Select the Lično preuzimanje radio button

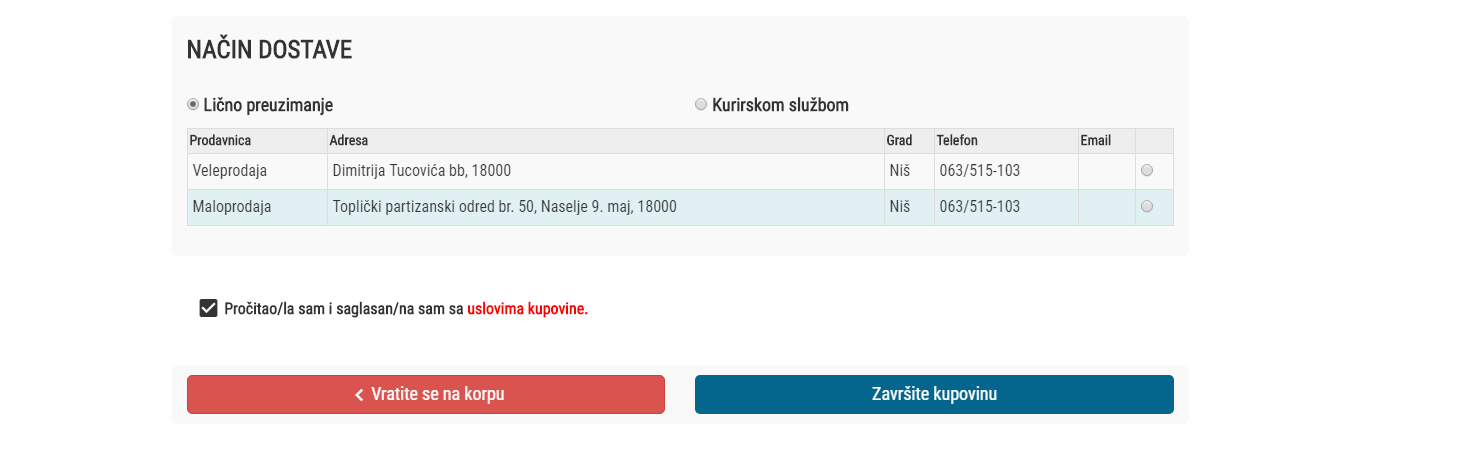(x=193, y=105)
